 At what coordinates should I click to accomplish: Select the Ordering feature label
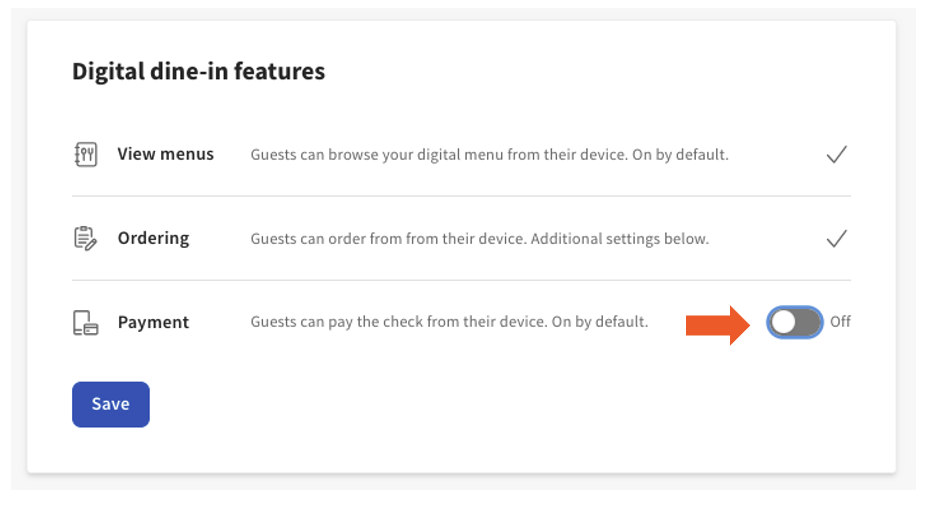pyautogui.click(x=153, y=238)
